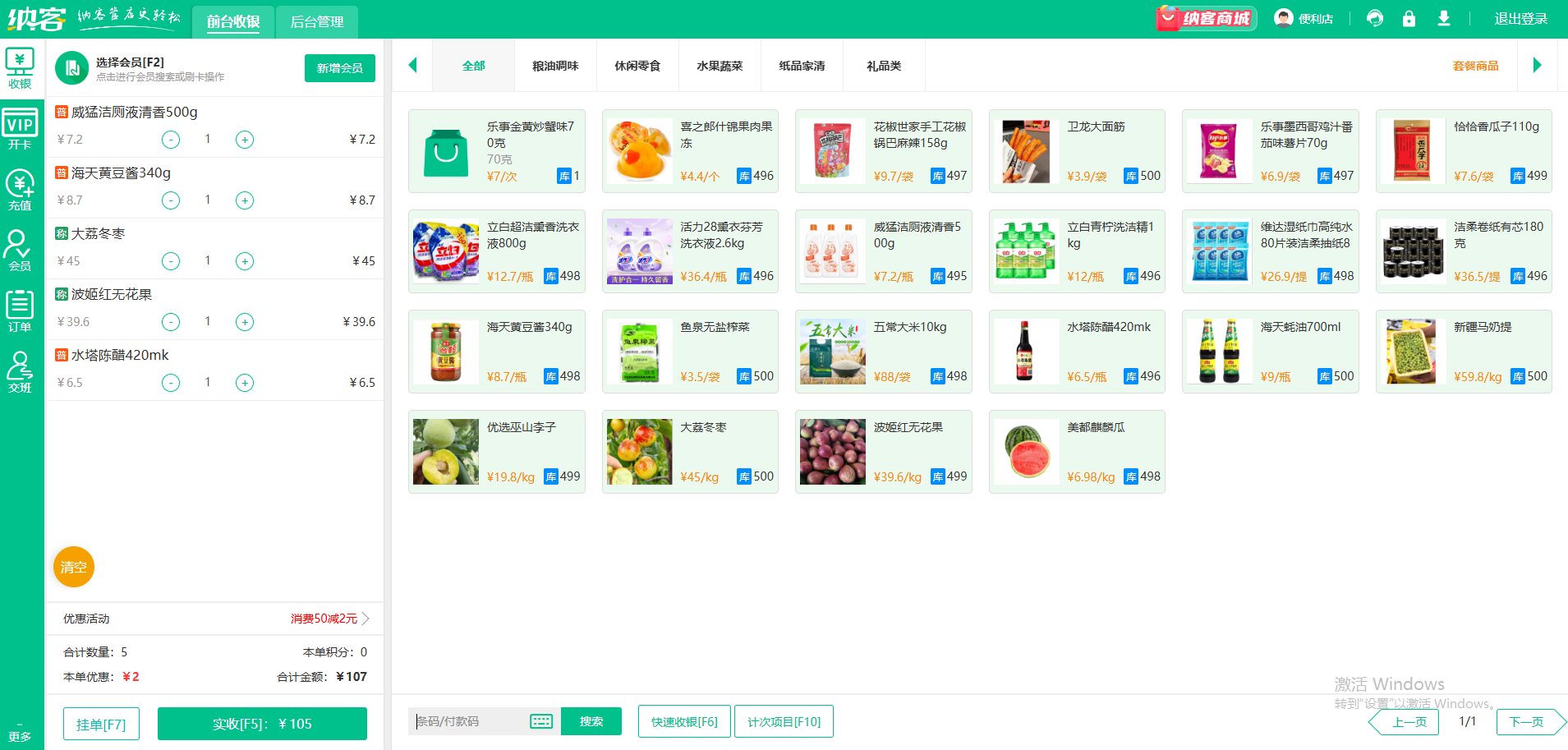The width and height of the screenshot is (1568, 750).
Task: Open the 订单 orders sidebar icon
Action: [20, 311]
